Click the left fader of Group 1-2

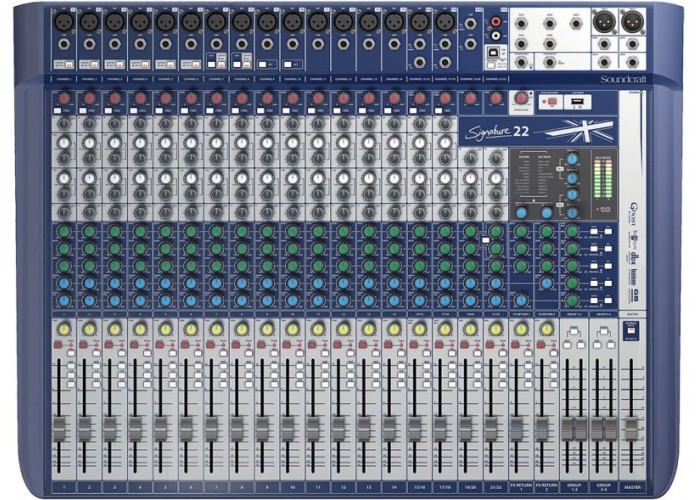pyautogui.click(x=567, y=429)
